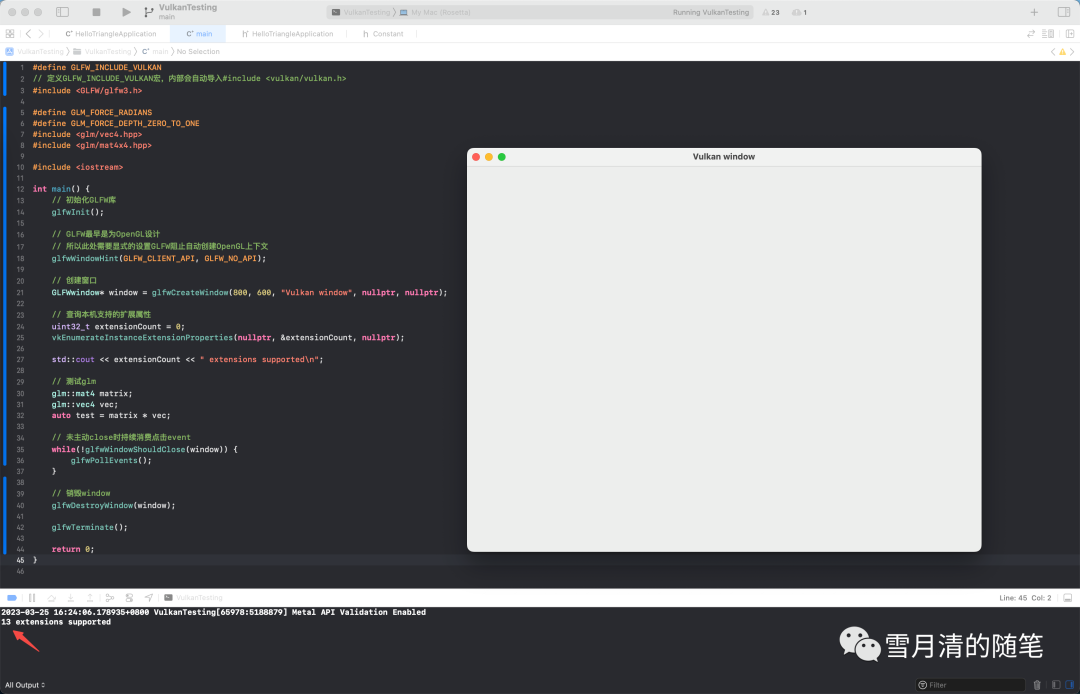Click the Simulate Location arrow icon
Image resolution: width=1080 pixels, height=694 pixels.
(x=148, y=597)
